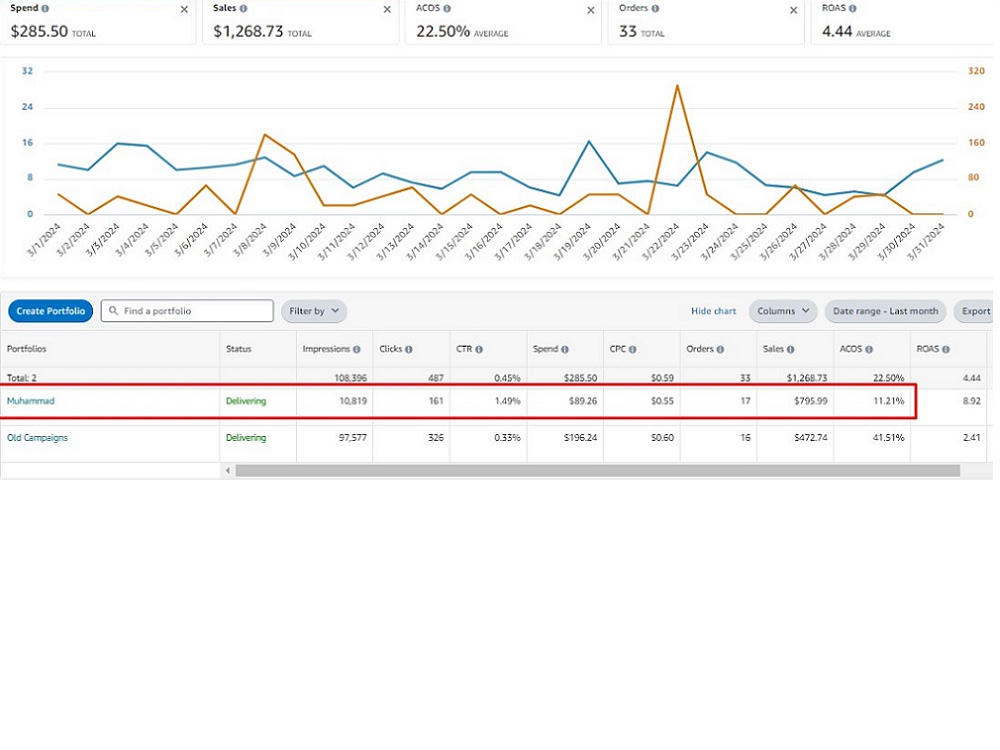Click the info icon next to Orders card
Screen dimensions: 1000x750
point(655,8)
